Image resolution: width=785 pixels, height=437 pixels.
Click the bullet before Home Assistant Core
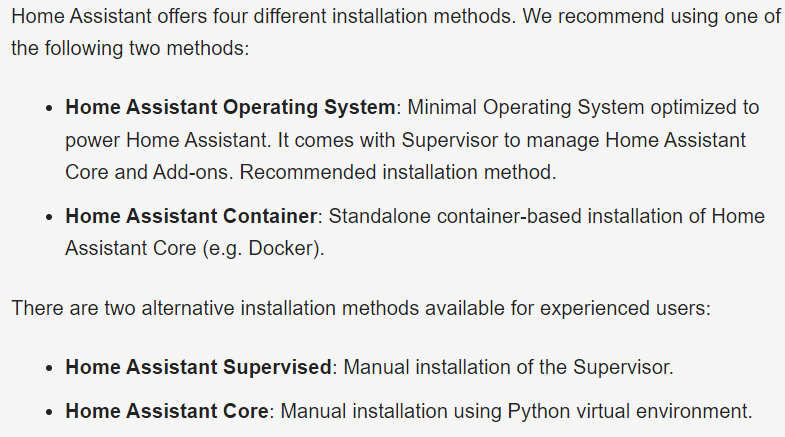49,412
